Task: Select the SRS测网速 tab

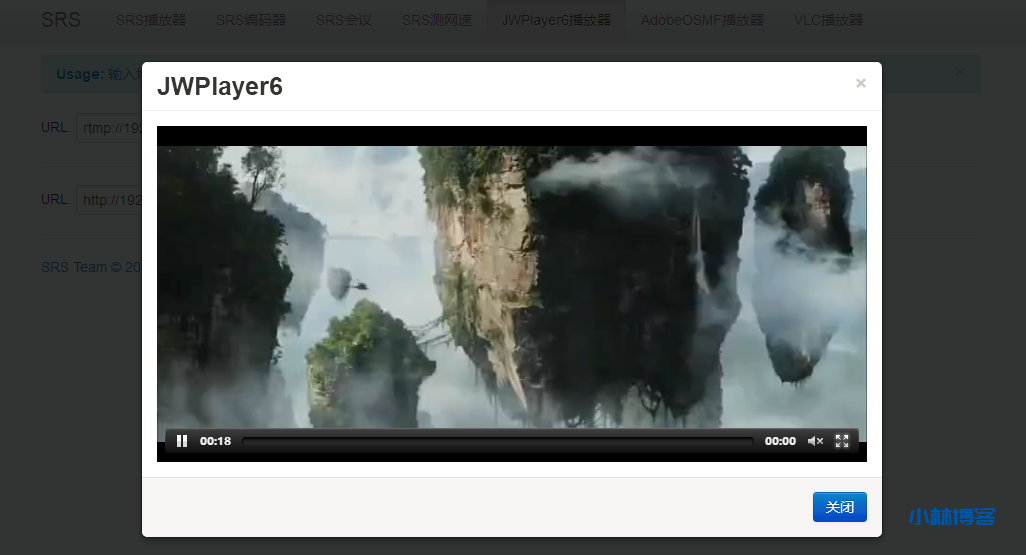Action: (437, 20)
